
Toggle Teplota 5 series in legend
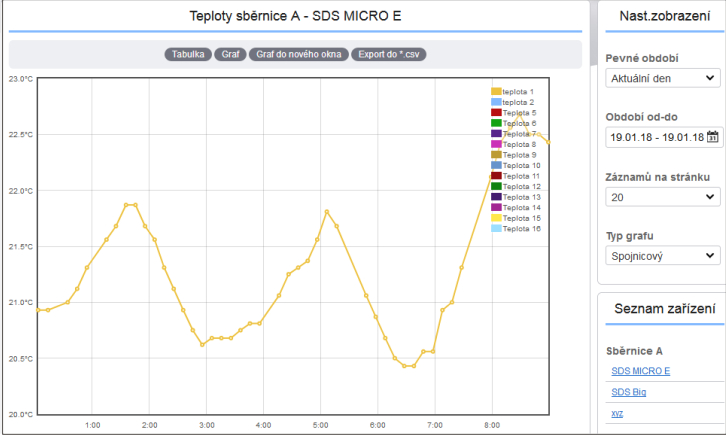(x=519, y=113)
